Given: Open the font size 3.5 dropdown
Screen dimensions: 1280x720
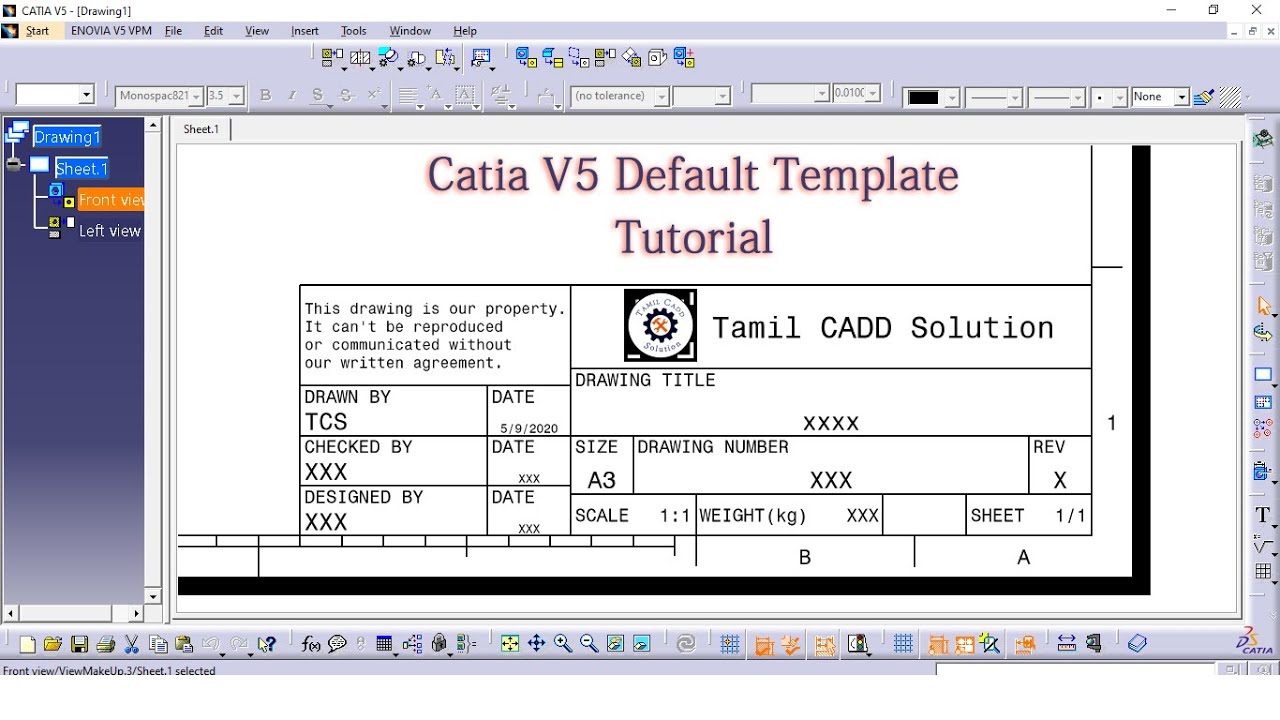Looking at the screenshot, I should 236,96.
